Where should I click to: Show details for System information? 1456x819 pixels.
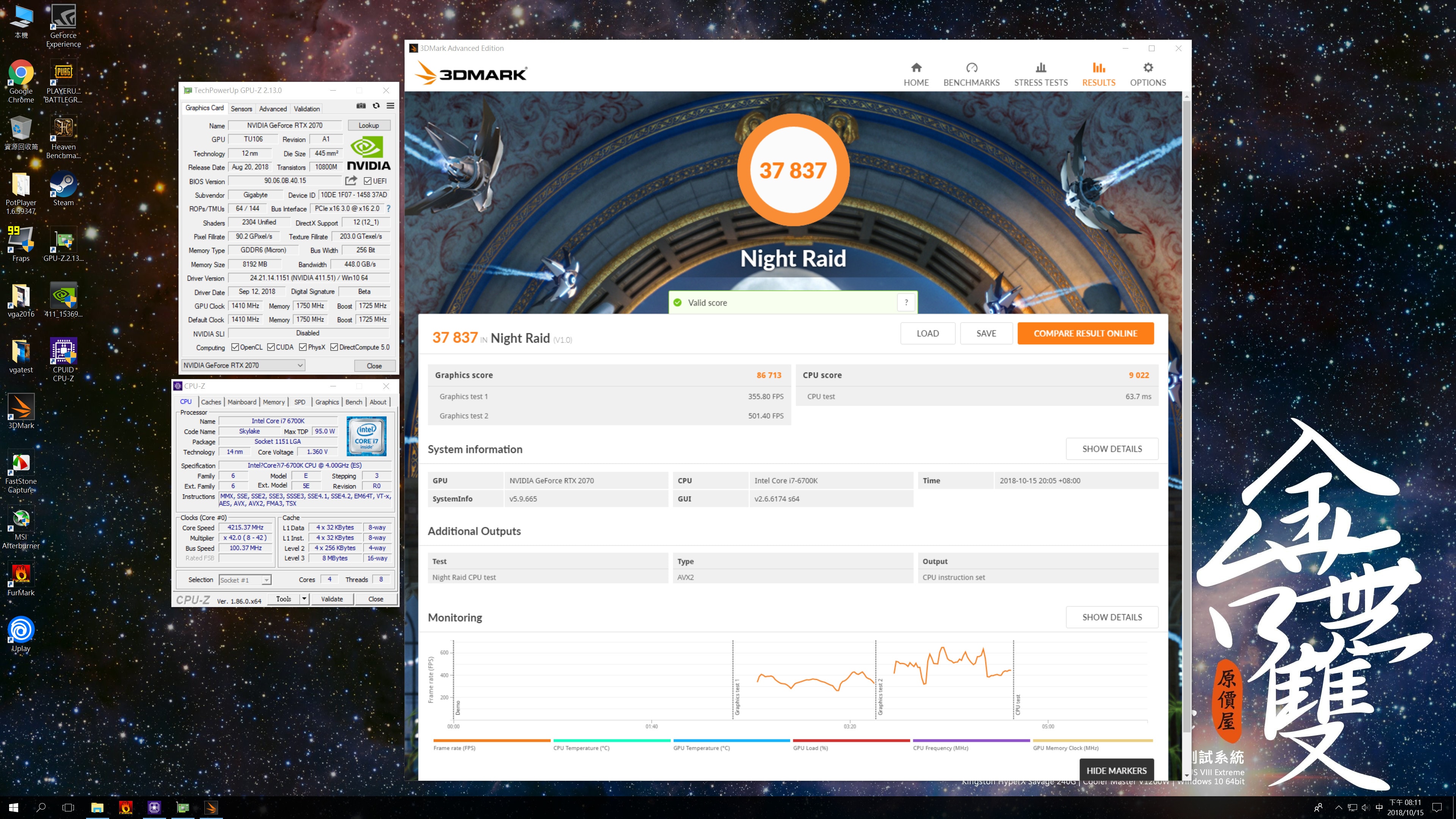click(1112, 449)
